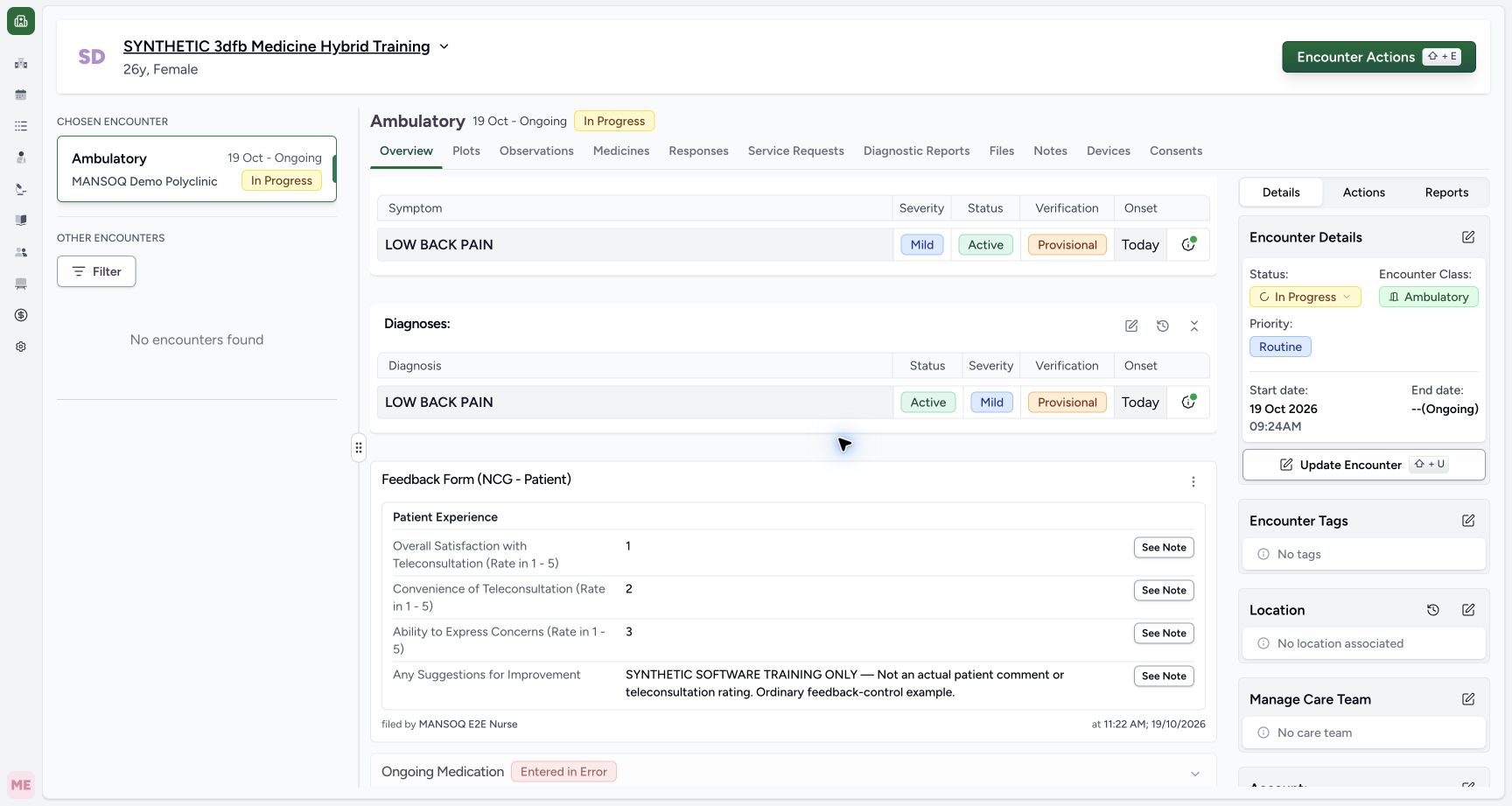The image size is (1512, 806).
Task: See Note for Convenience of Teleconsultation
Action: (1164, 591)
